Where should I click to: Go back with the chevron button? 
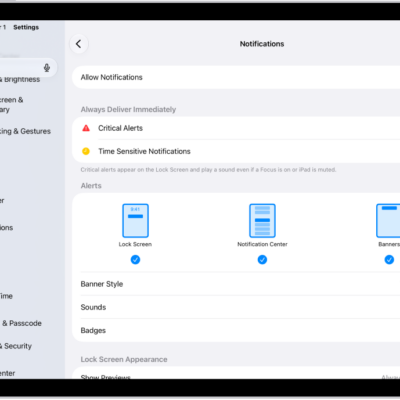tap(79, 44)
